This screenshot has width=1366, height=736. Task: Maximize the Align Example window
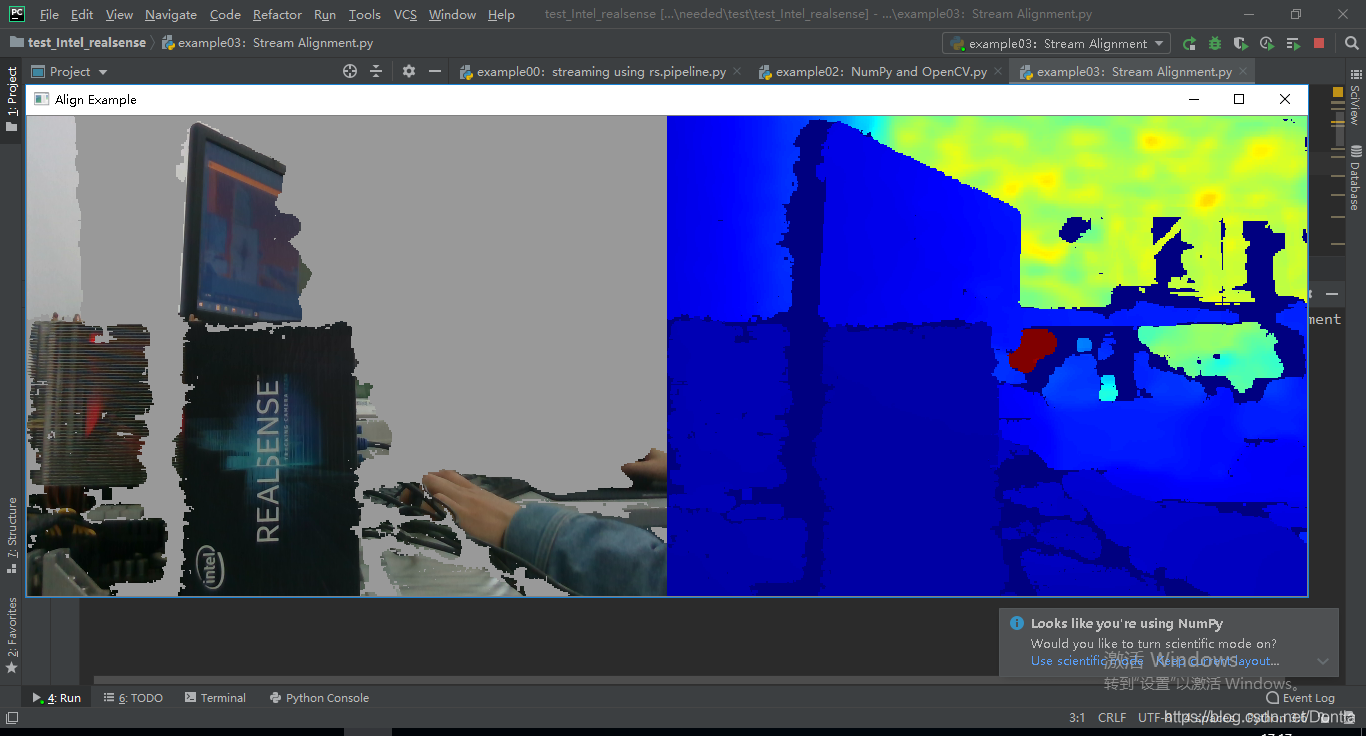[x=1239, y=99]
